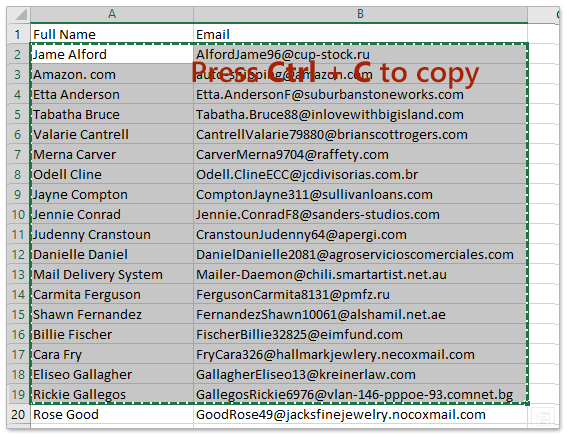Select Odell Cline cell
Image resolution: width=569 pixels, height=437 pixels.
112,175
